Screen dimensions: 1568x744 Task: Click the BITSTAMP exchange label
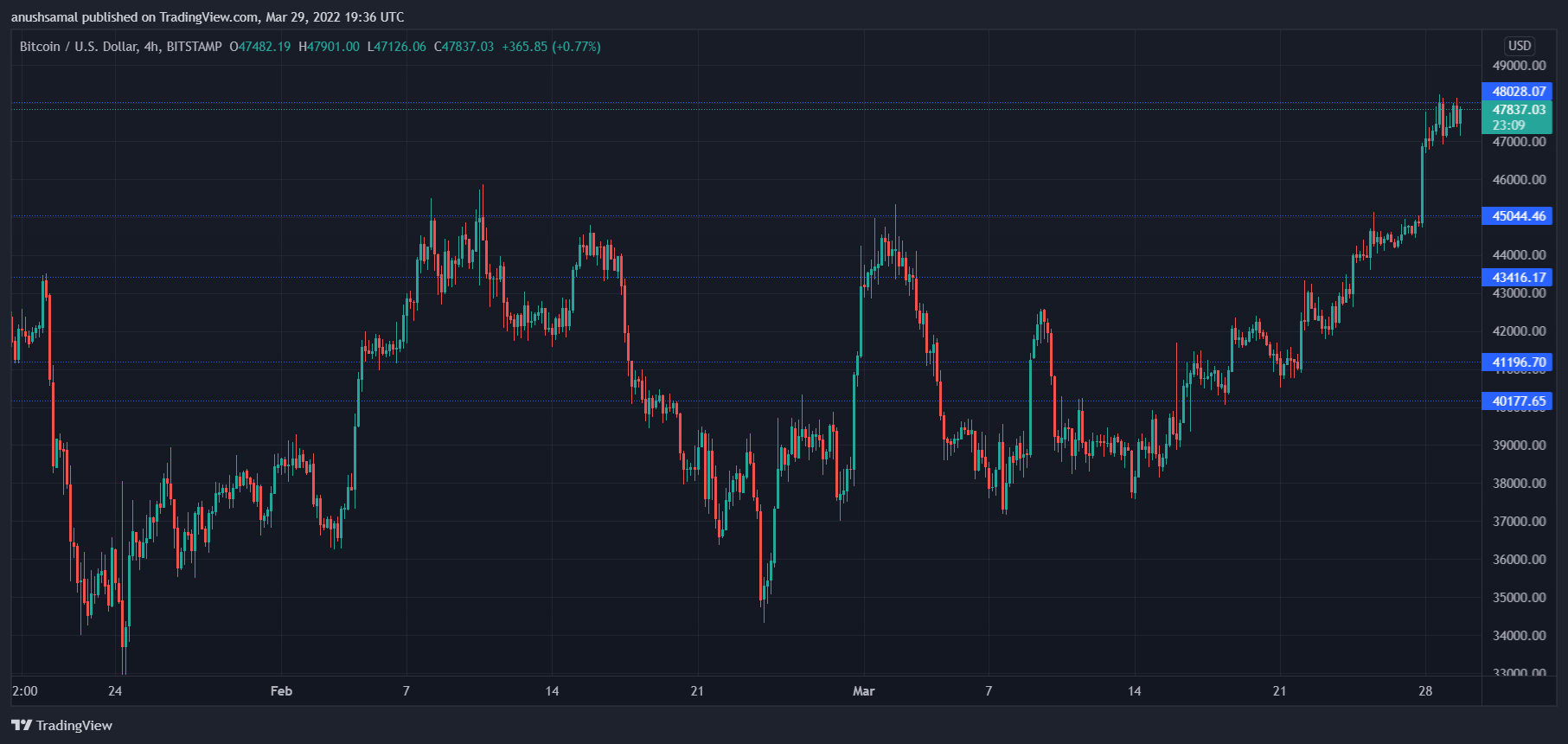pos(194,47)
